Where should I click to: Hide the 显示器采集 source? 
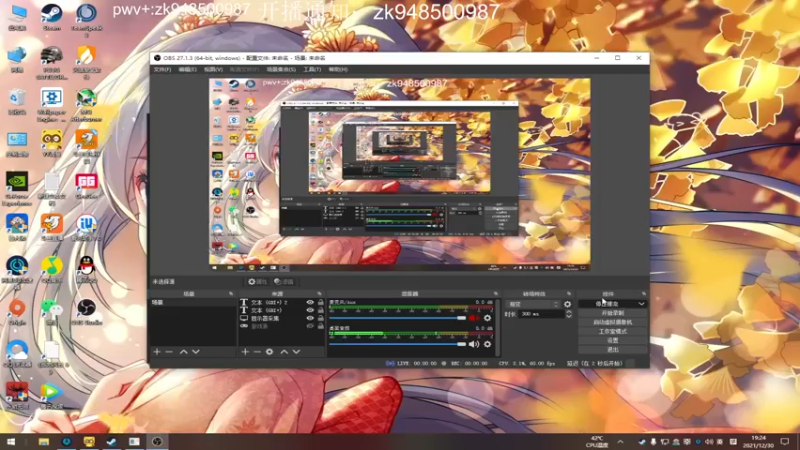tap(310, 318)
